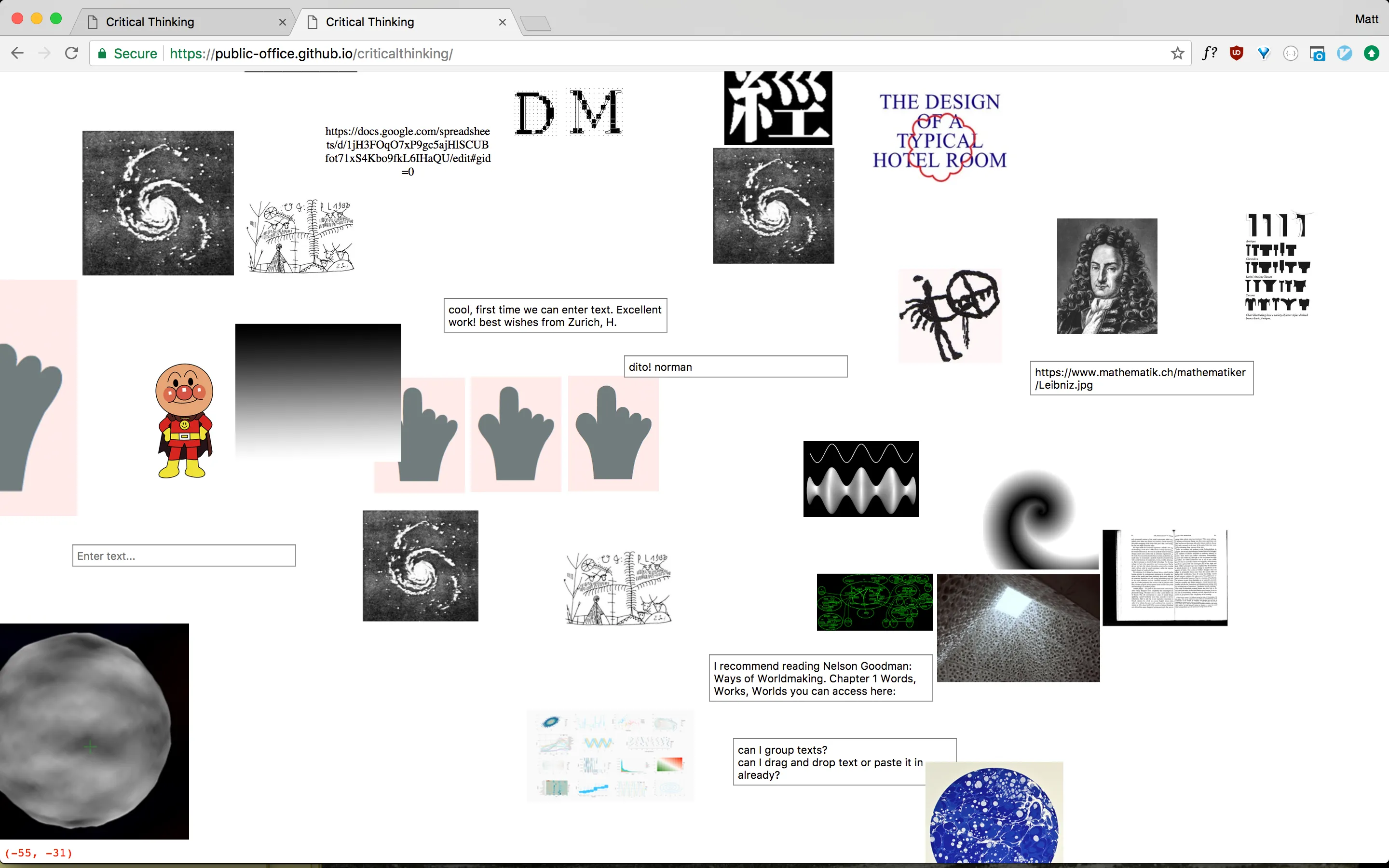Click the Leibniz.jpg URL text box
The image size is (1389, 868).
click(1142, 379)
